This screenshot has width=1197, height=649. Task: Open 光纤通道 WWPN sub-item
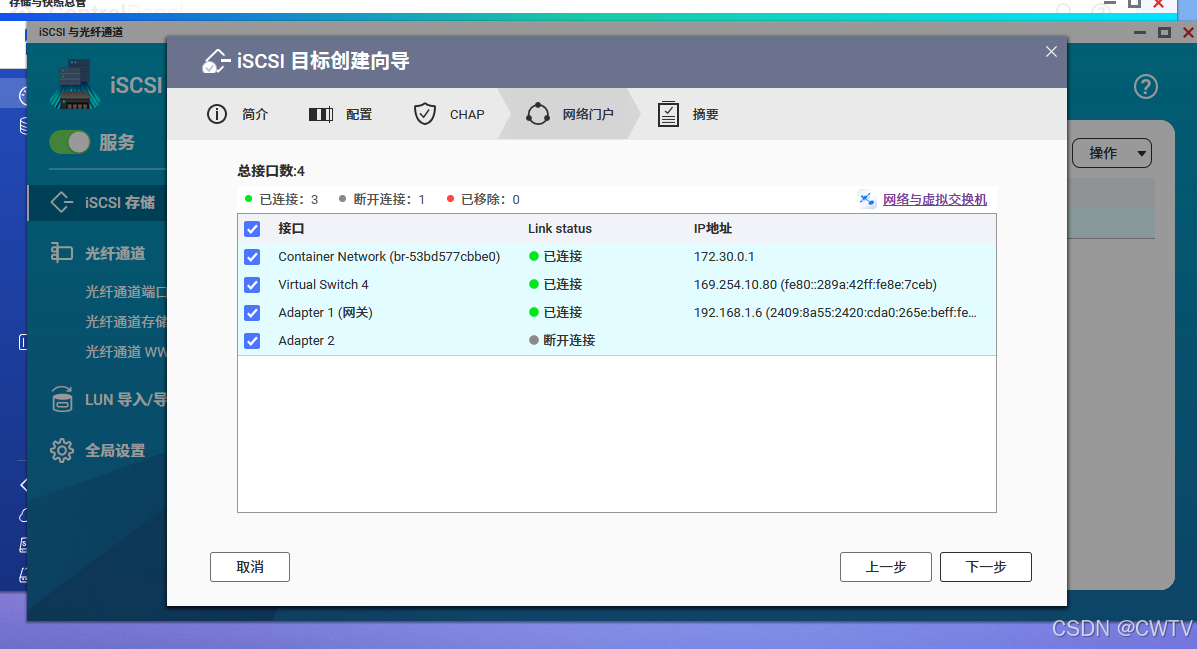(125, 351)
